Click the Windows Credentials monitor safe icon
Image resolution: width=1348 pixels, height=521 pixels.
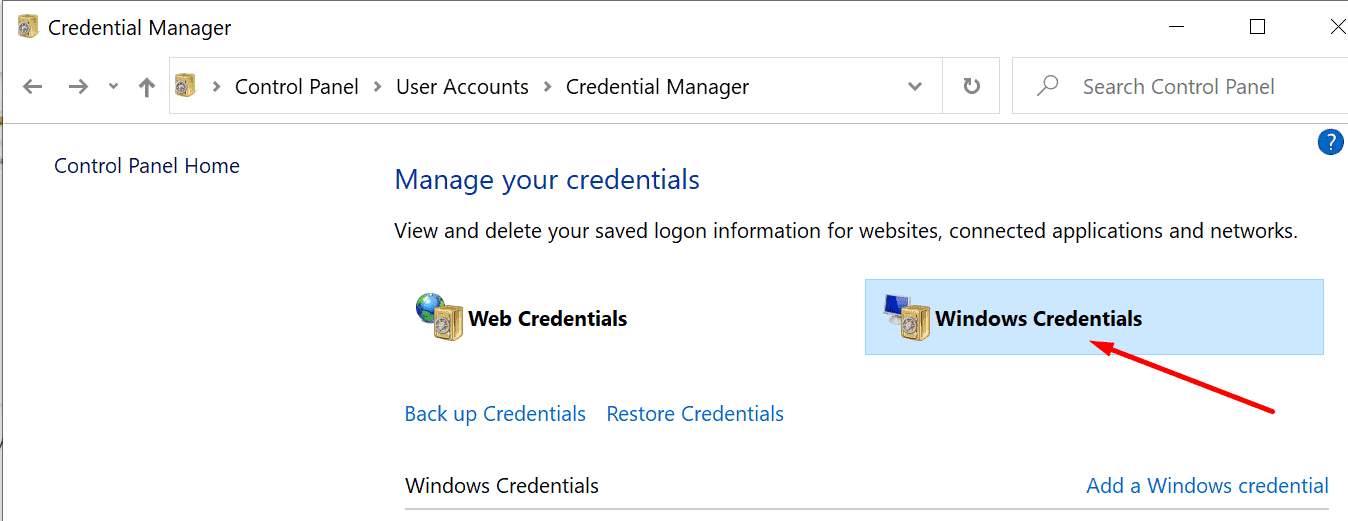point(907,317)
